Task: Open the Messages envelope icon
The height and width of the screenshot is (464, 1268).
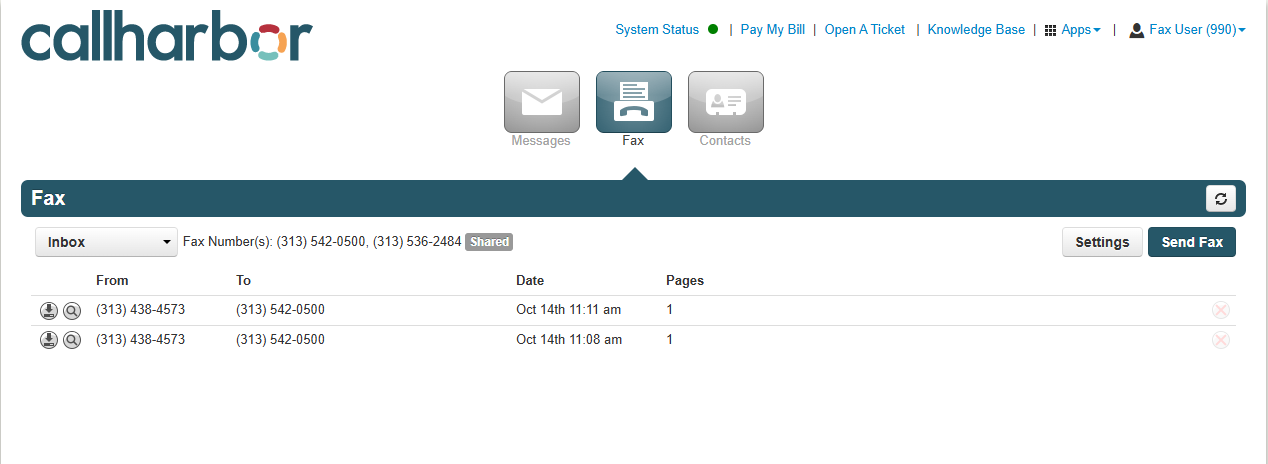Action: 542,102
